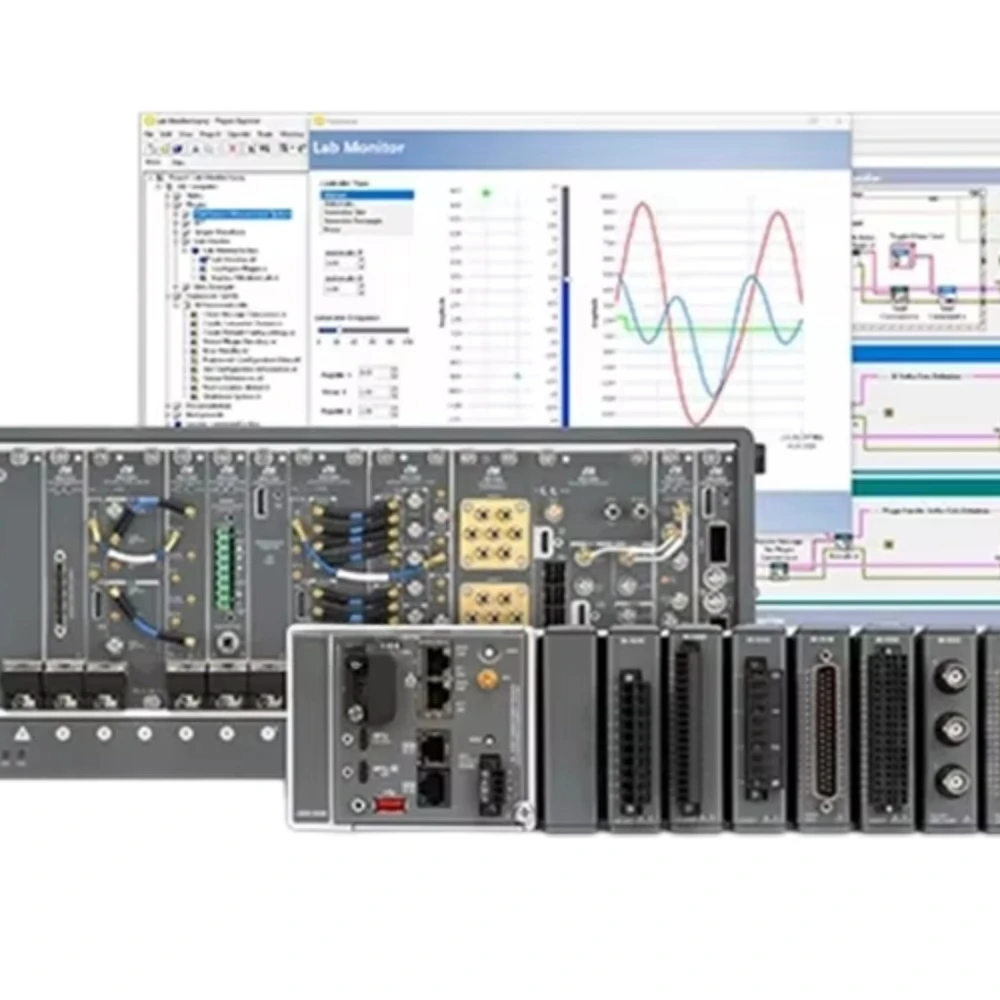Click the horizontal slider in Lab Monitor
This screenshot has height=1000, width=1000.
[x=364, y=330]
